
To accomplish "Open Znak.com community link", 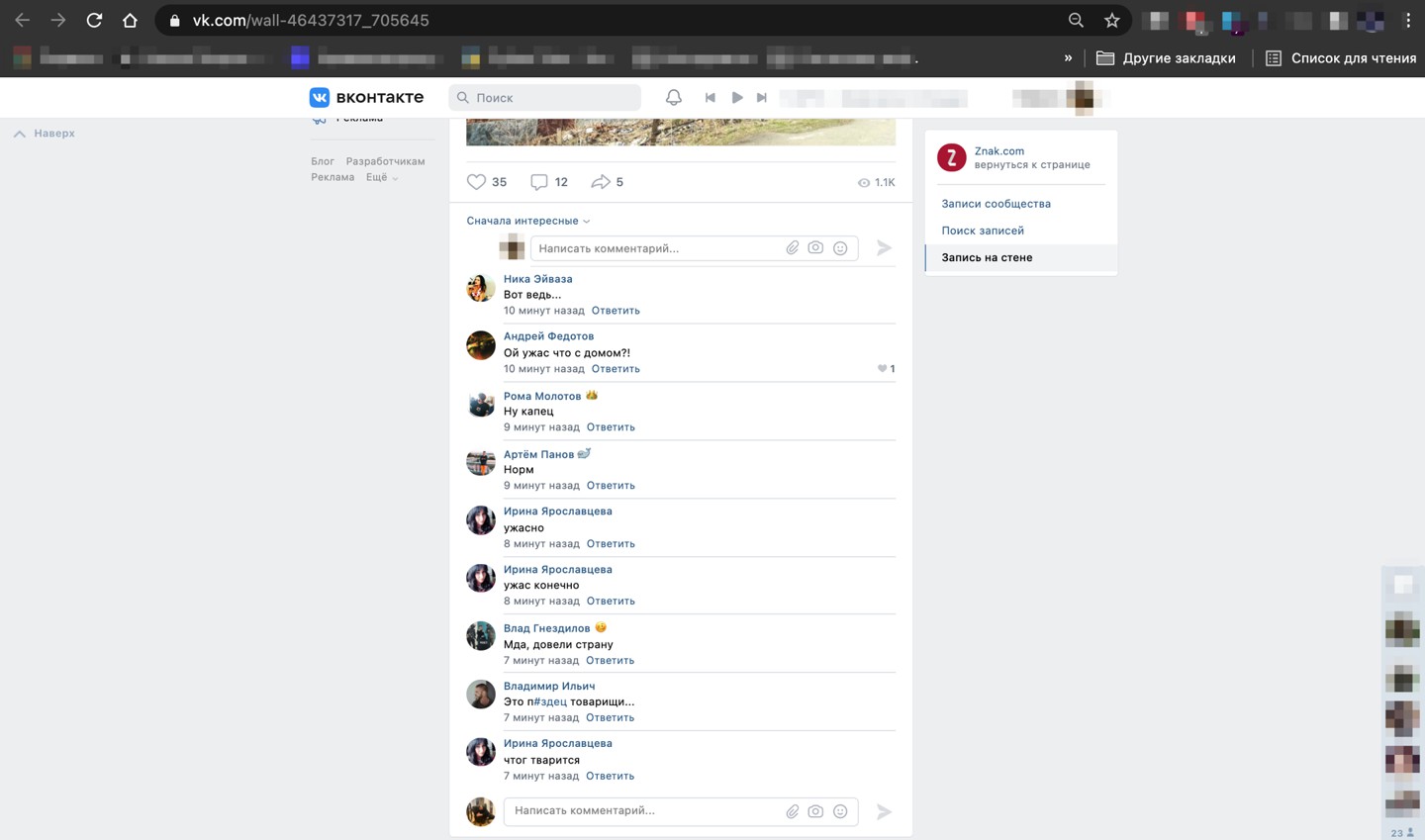I will click(998, 151).
